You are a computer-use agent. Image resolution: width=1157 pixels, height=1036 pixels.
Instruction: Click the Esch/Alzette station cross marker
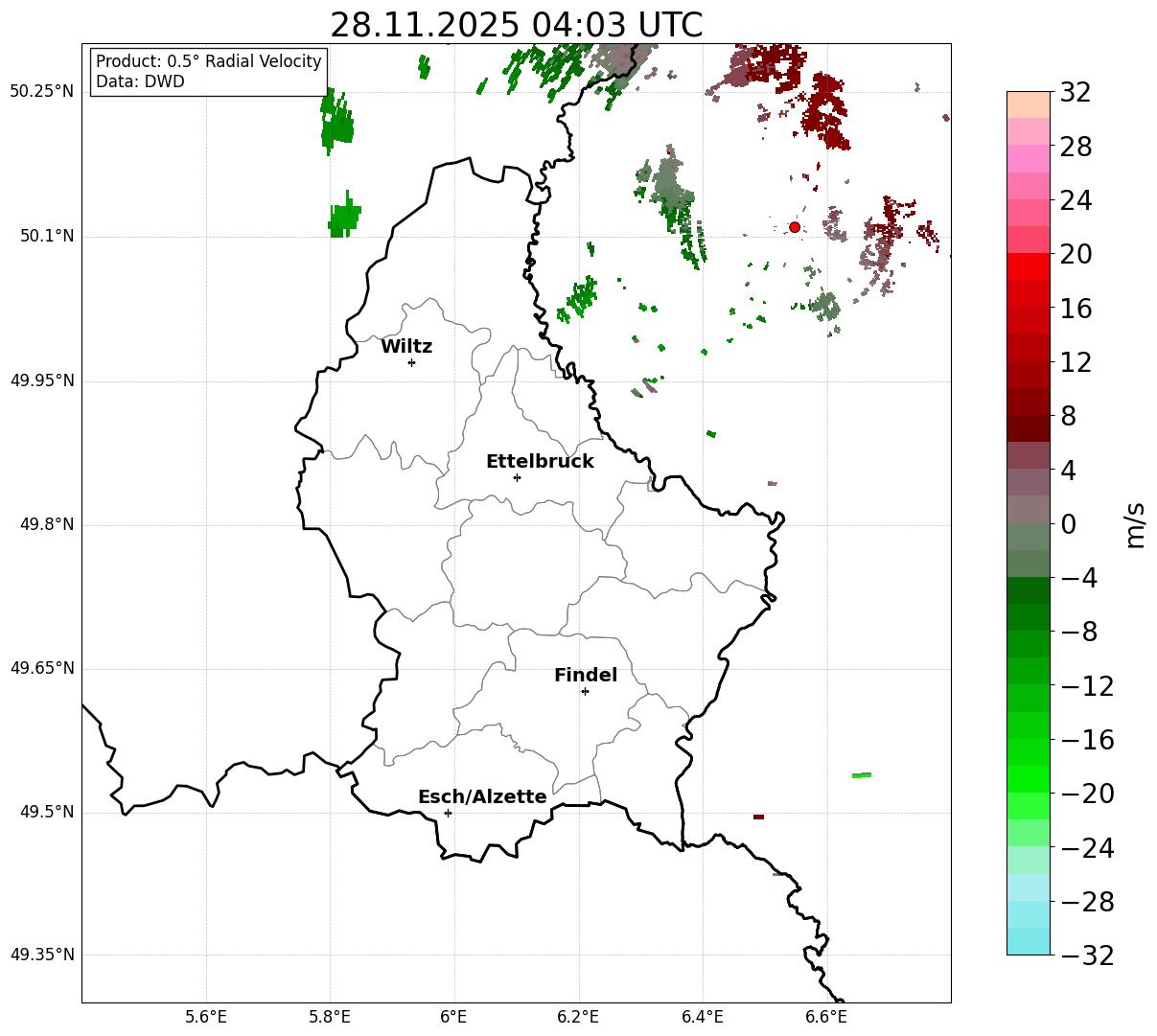[448, 813]
